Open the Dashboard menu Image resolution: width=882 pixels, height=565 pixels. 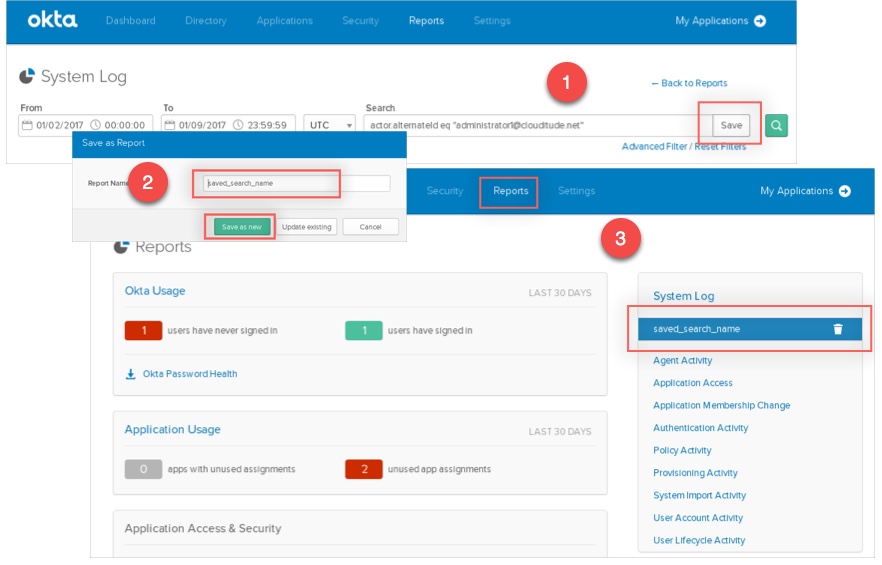(130, 21)
